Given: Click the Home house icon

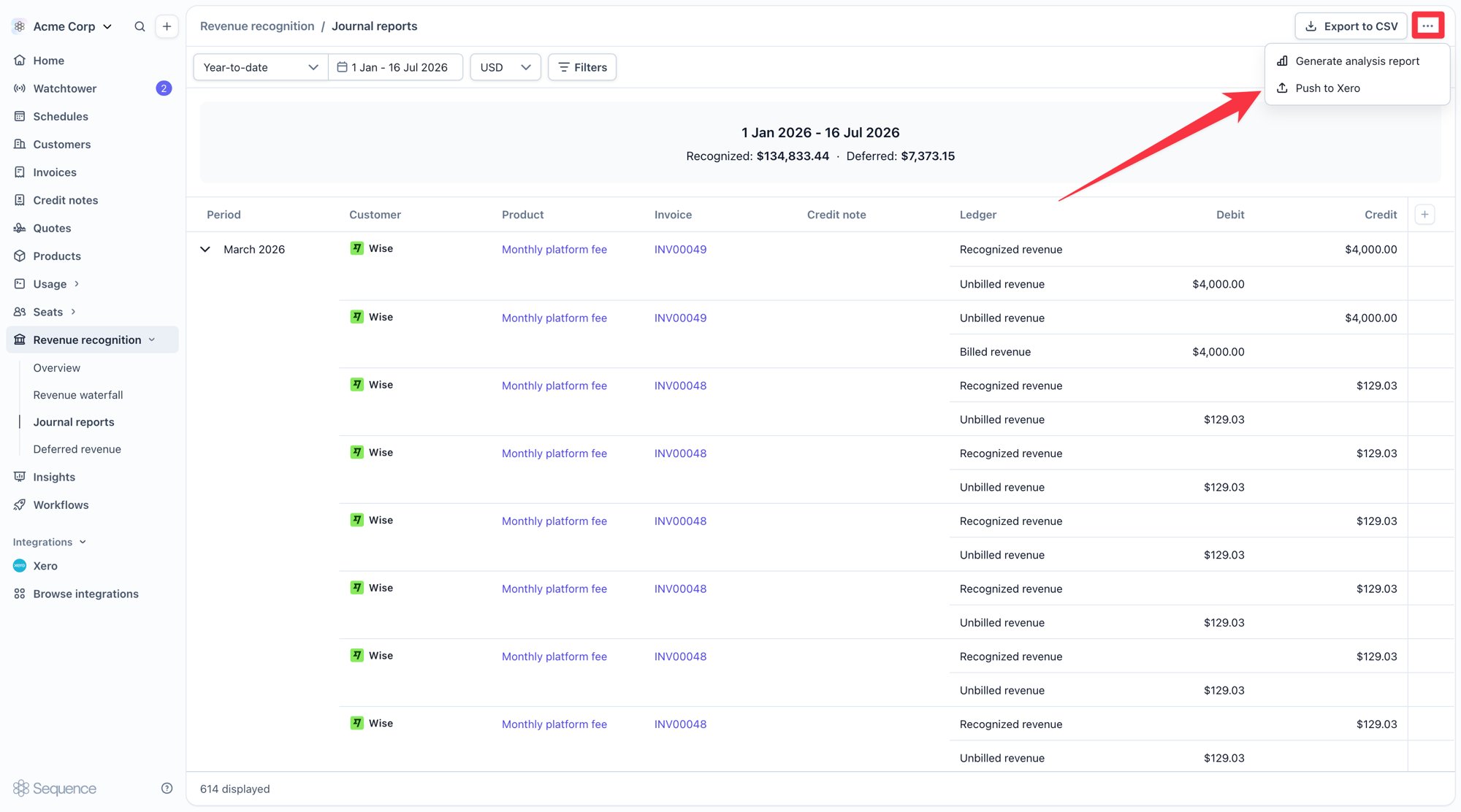Looking at the screenshot, I should point(20,61).
